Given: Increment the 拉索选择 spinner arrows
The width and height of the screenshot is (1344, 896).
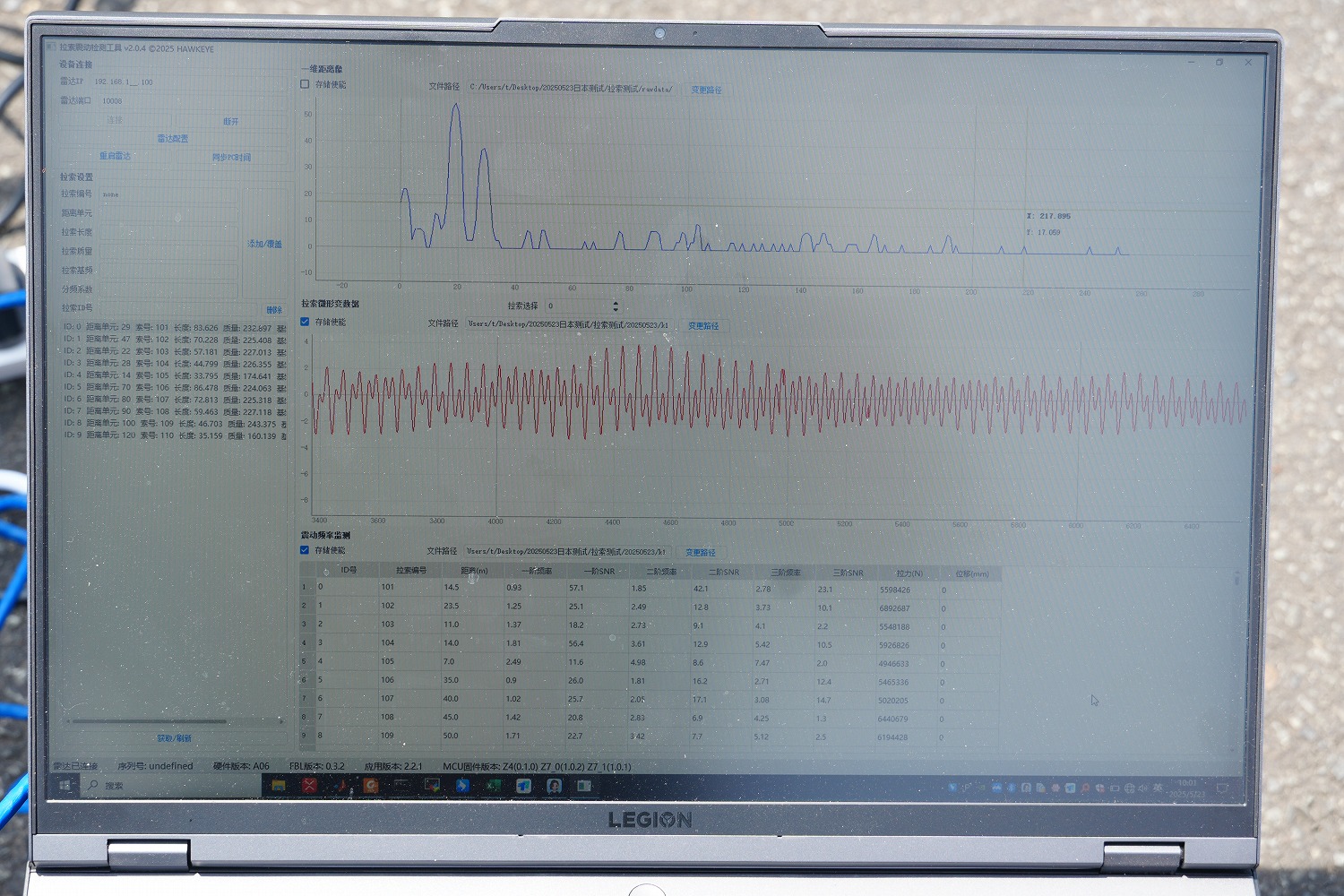Looking at the screenshot, I should [616, 303].
